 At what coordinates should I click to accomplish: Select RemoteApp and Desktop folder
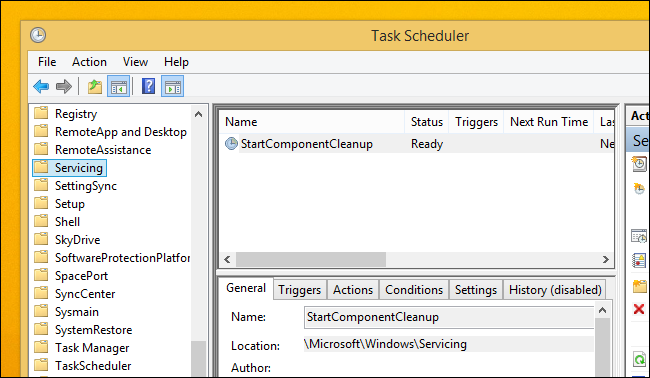click(x=121, y=132)
